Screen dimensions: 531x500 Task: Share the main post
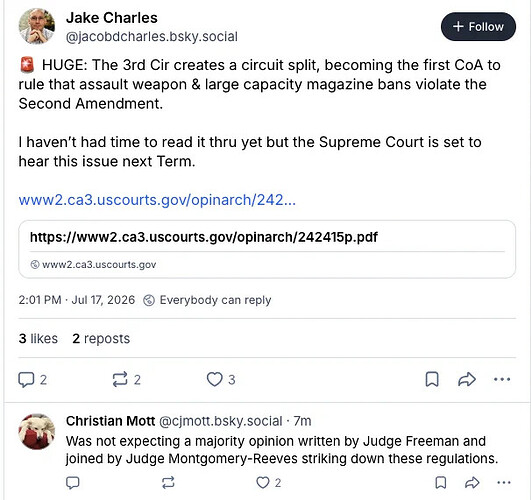467,379
